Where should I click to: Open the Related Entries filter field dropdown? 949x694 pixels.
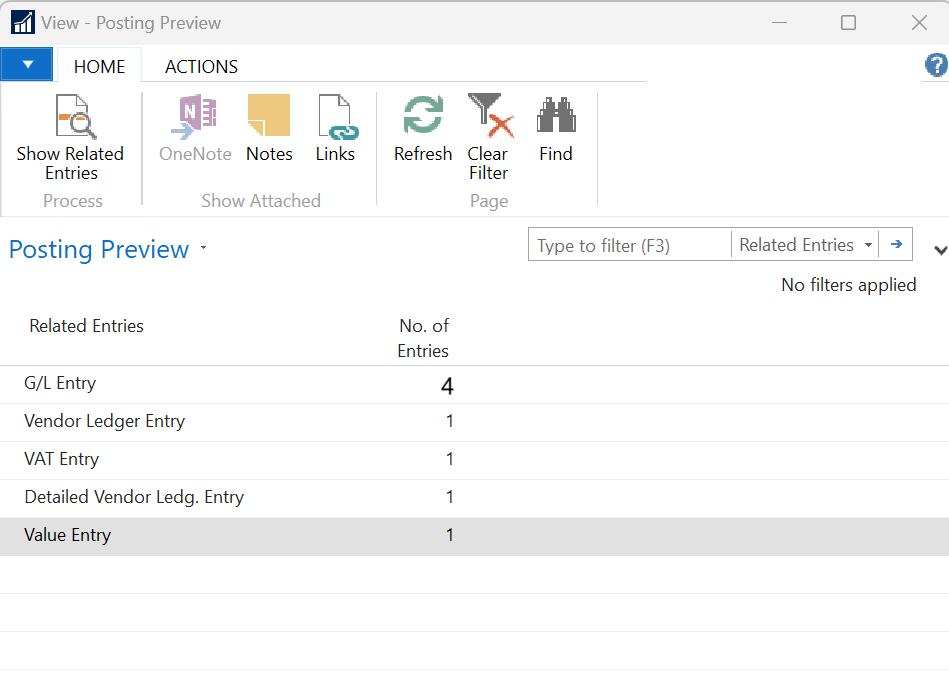pyautogui.click(x=868, y=245)
